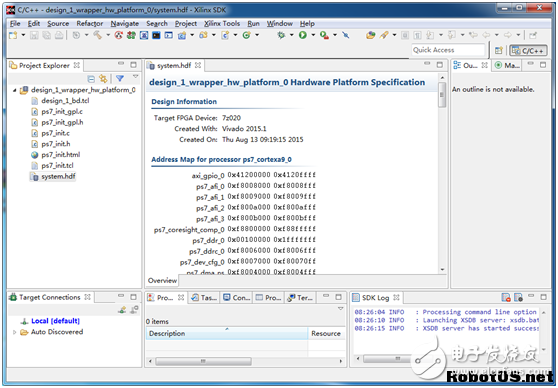Image resolution: width=558 pixels, height=388 pixels.
Task: Select the C/C++ perspective button
Action: coord(528,51)
